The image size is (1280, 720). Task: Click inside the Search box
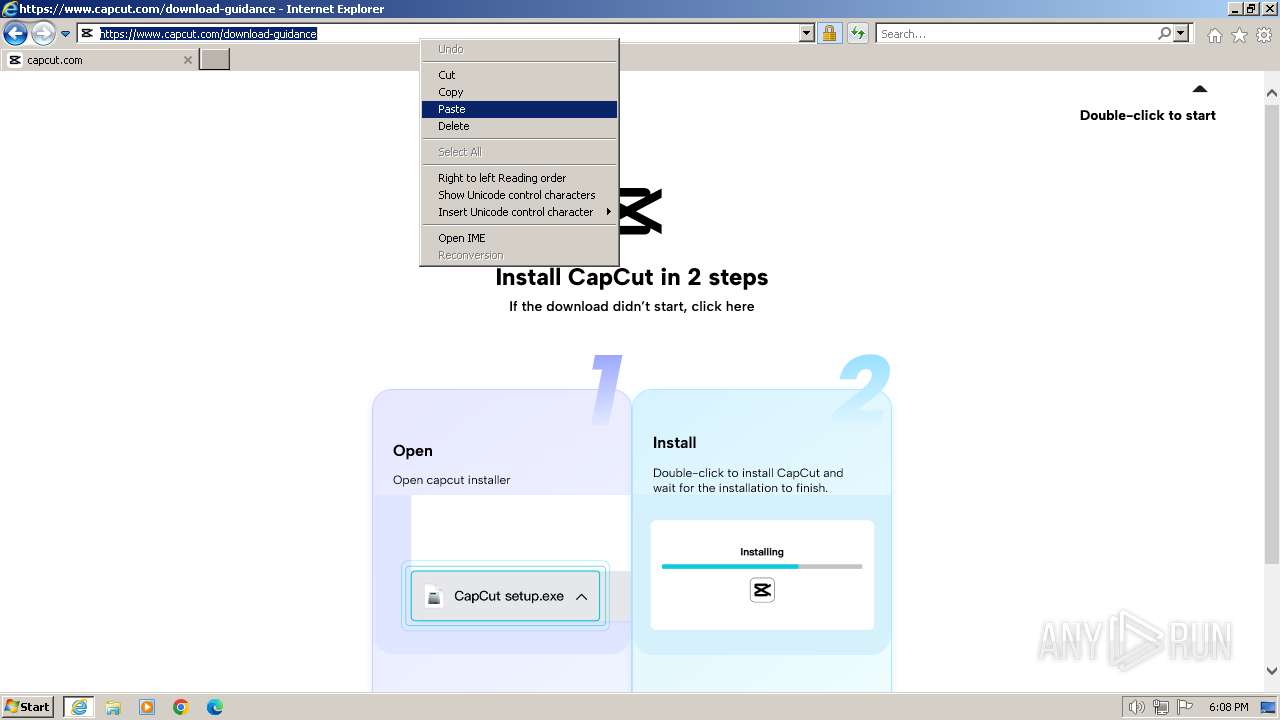[x=1017, y=34]
